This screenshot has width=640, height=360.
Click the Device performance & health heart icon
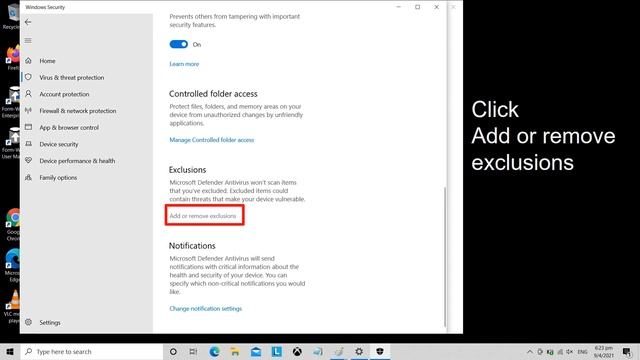click(x=28, y=160)
